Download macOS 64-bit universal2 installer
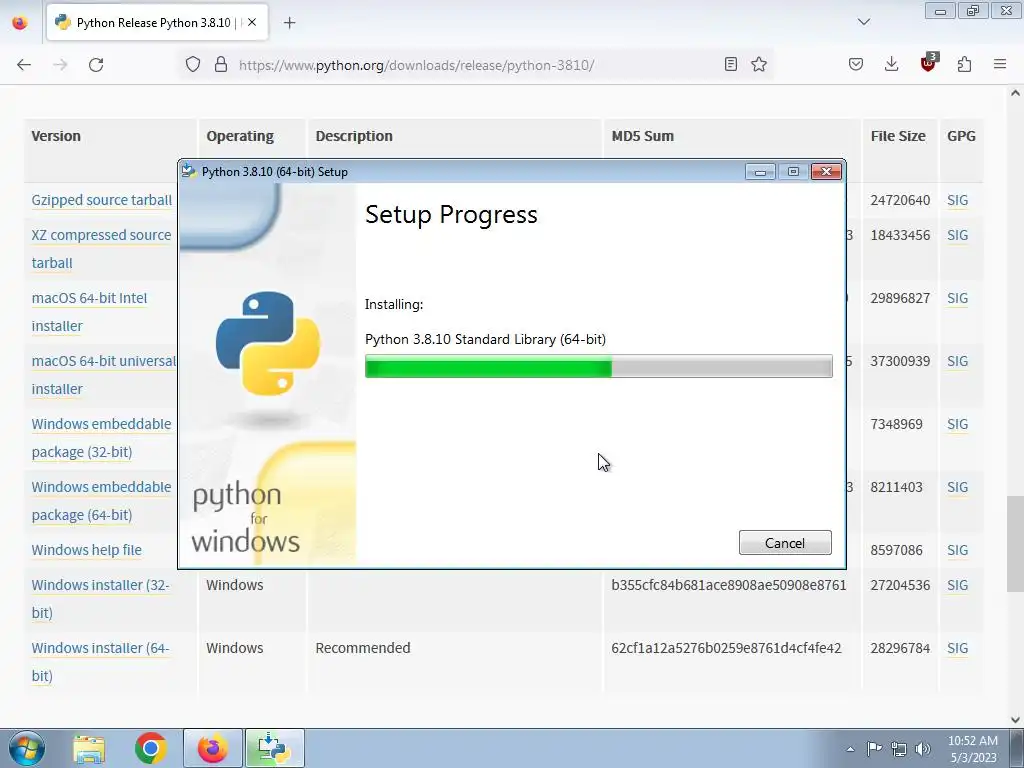The height and width of the screenshot is (768, 1024). [x=104, y=375]
